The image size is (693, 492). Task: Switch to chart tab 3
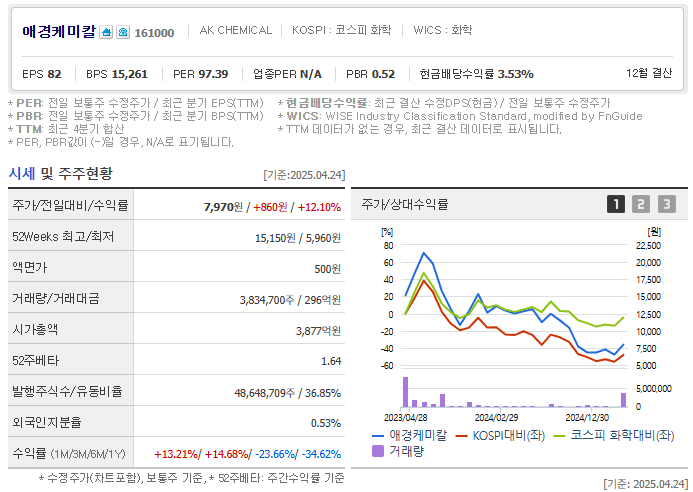(666, 204)
